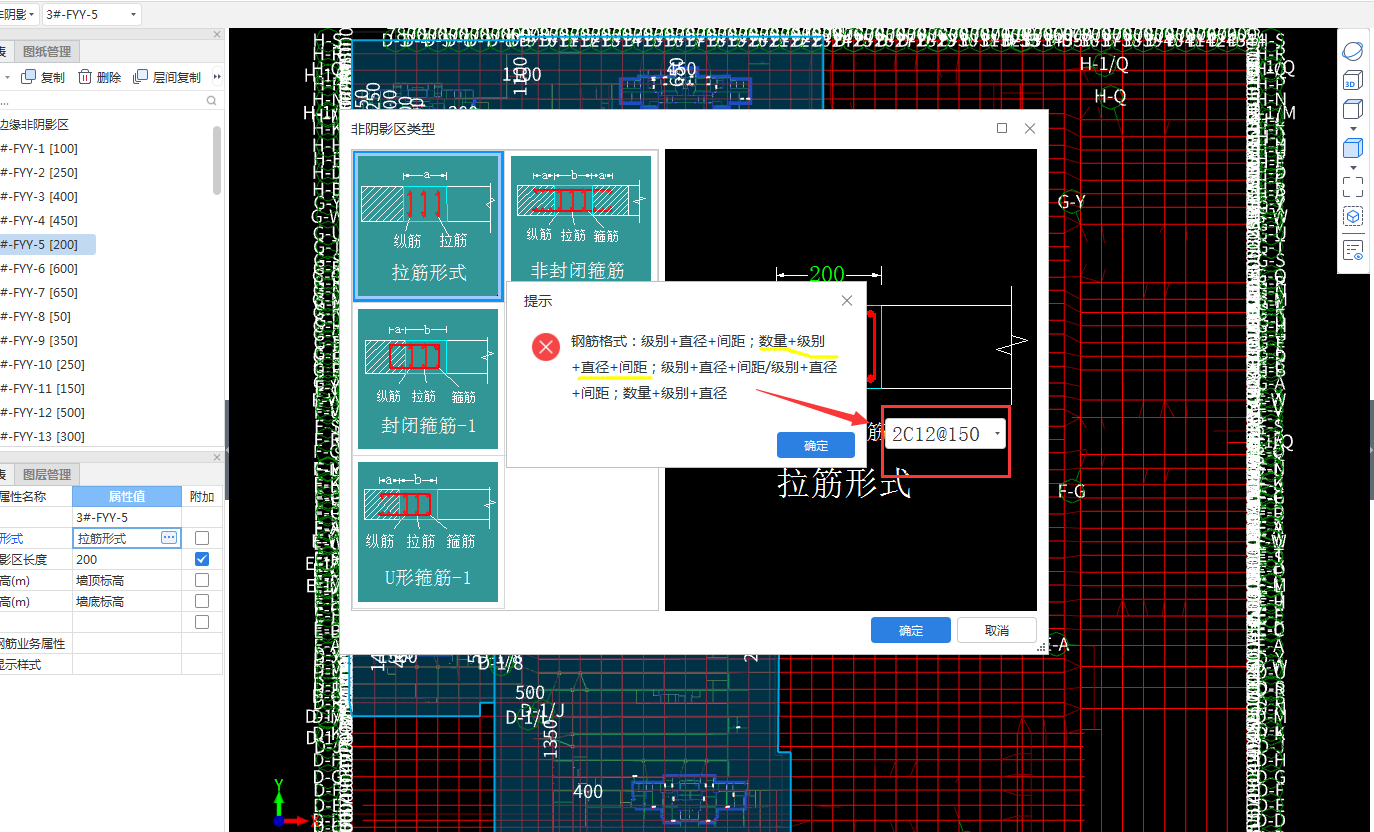The height and width of the screenshot is (832, 1374).
Task: Select list item 3#-FYY-3 [400]
Action: pos(39,196)
